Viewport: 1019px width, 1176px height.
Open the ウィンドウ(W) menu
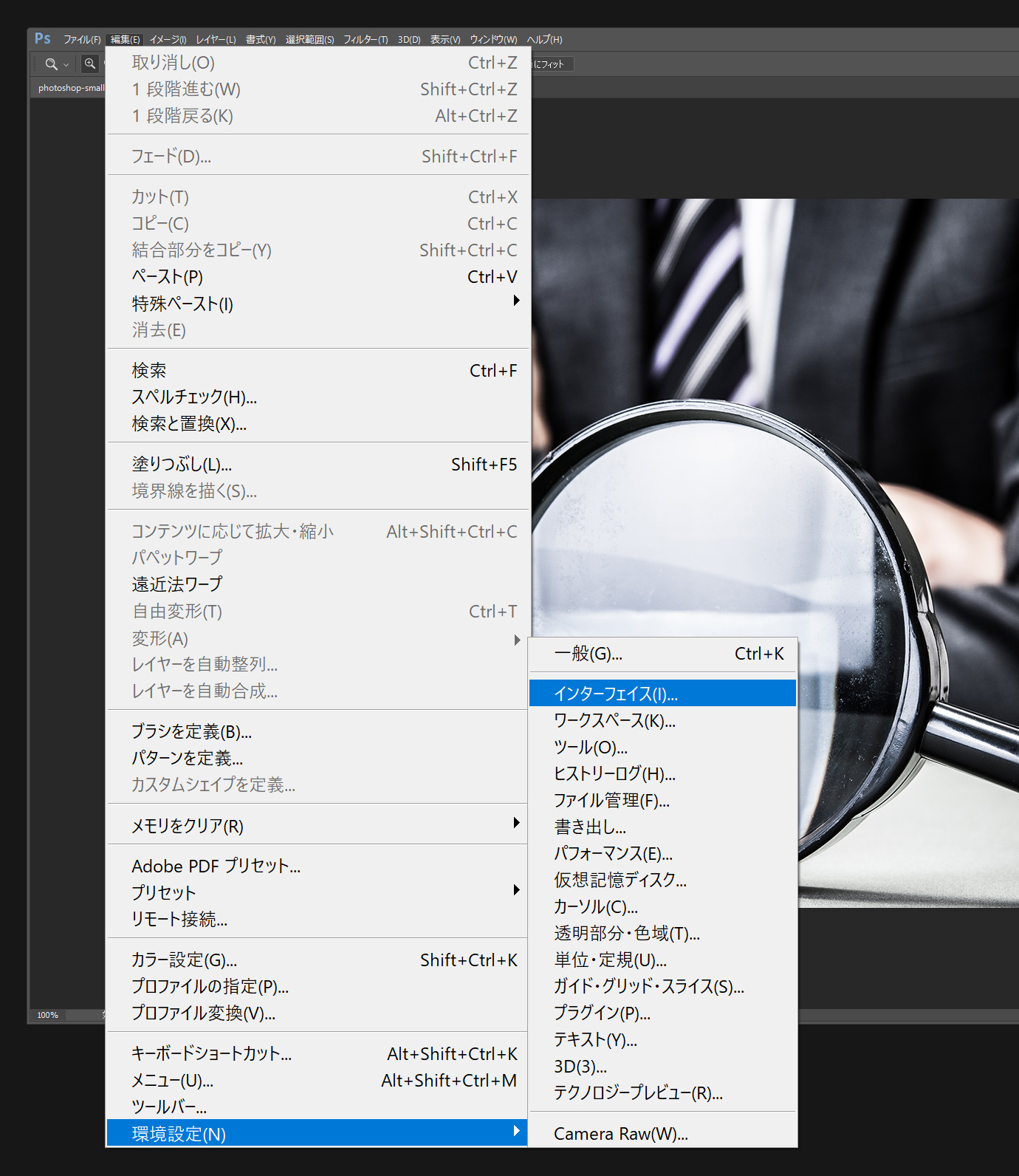click(493, 40)
